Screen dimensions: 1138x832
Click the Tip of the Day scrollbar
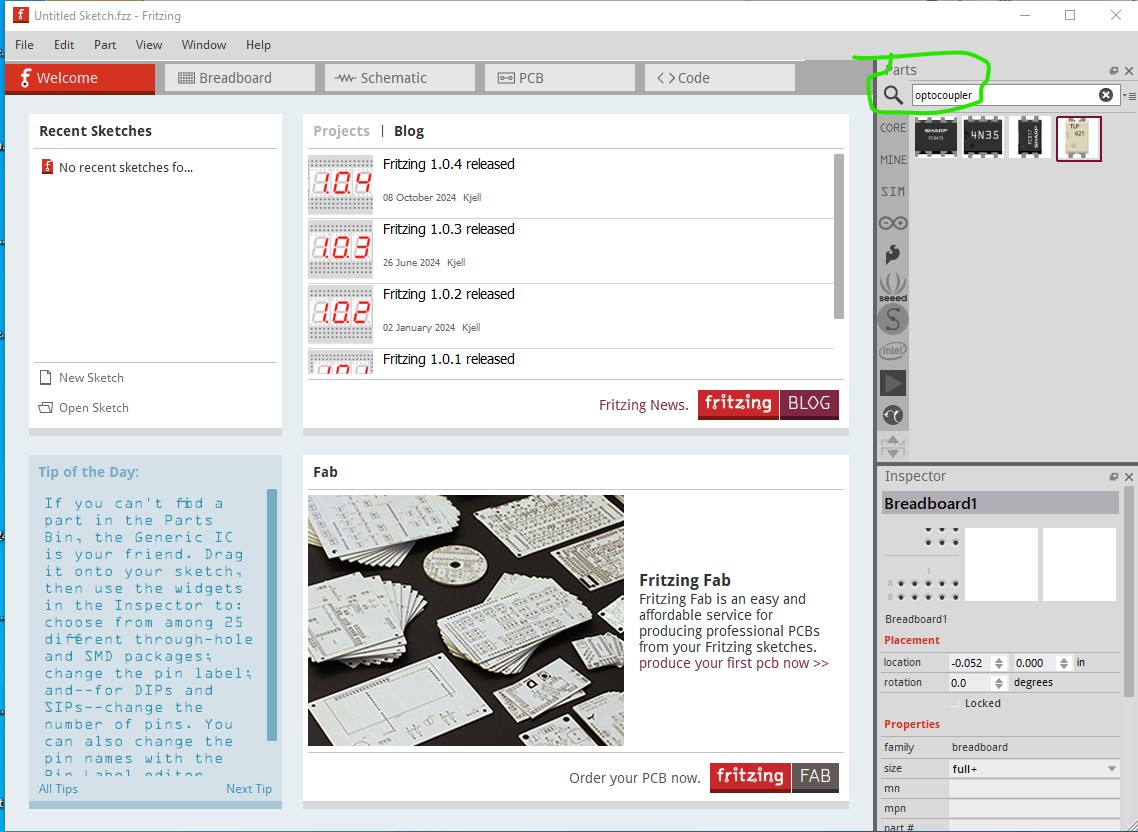pos(272,615)
